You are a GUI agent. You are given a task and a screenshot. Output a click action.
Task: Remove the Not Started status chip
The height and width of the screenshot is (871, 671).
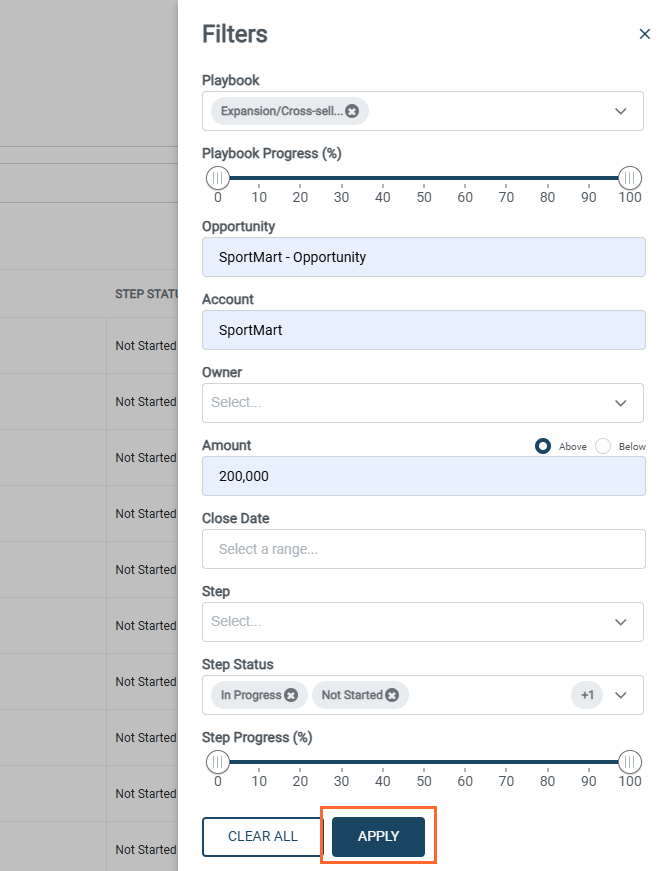tap(392, 695)
